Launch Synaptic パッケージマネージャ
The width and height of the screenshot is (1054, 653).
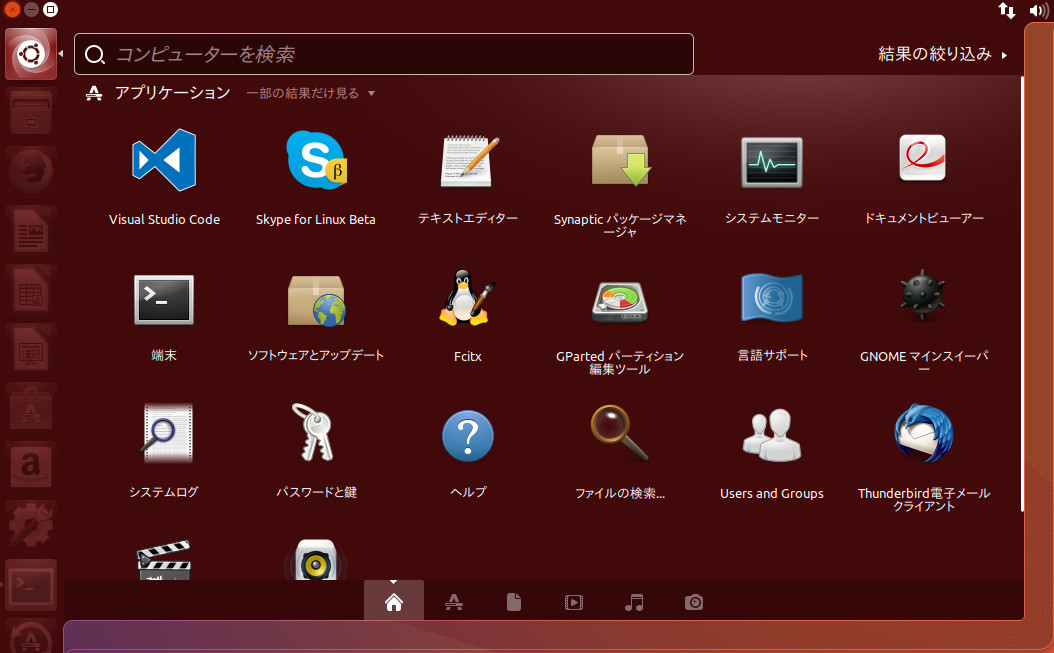tap(620, 161)
